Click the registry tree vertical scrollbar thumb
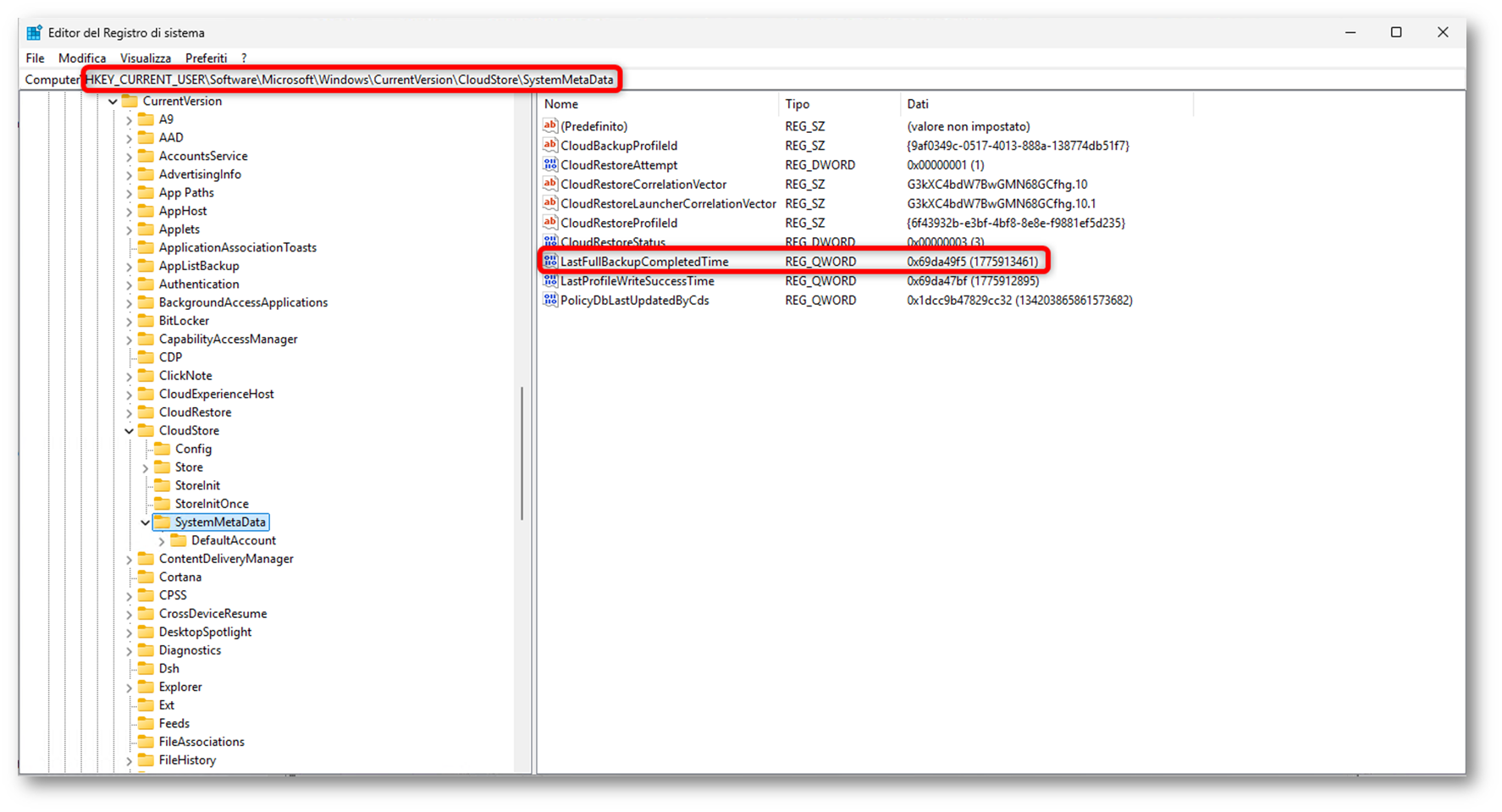 click(x=522, y=453)
